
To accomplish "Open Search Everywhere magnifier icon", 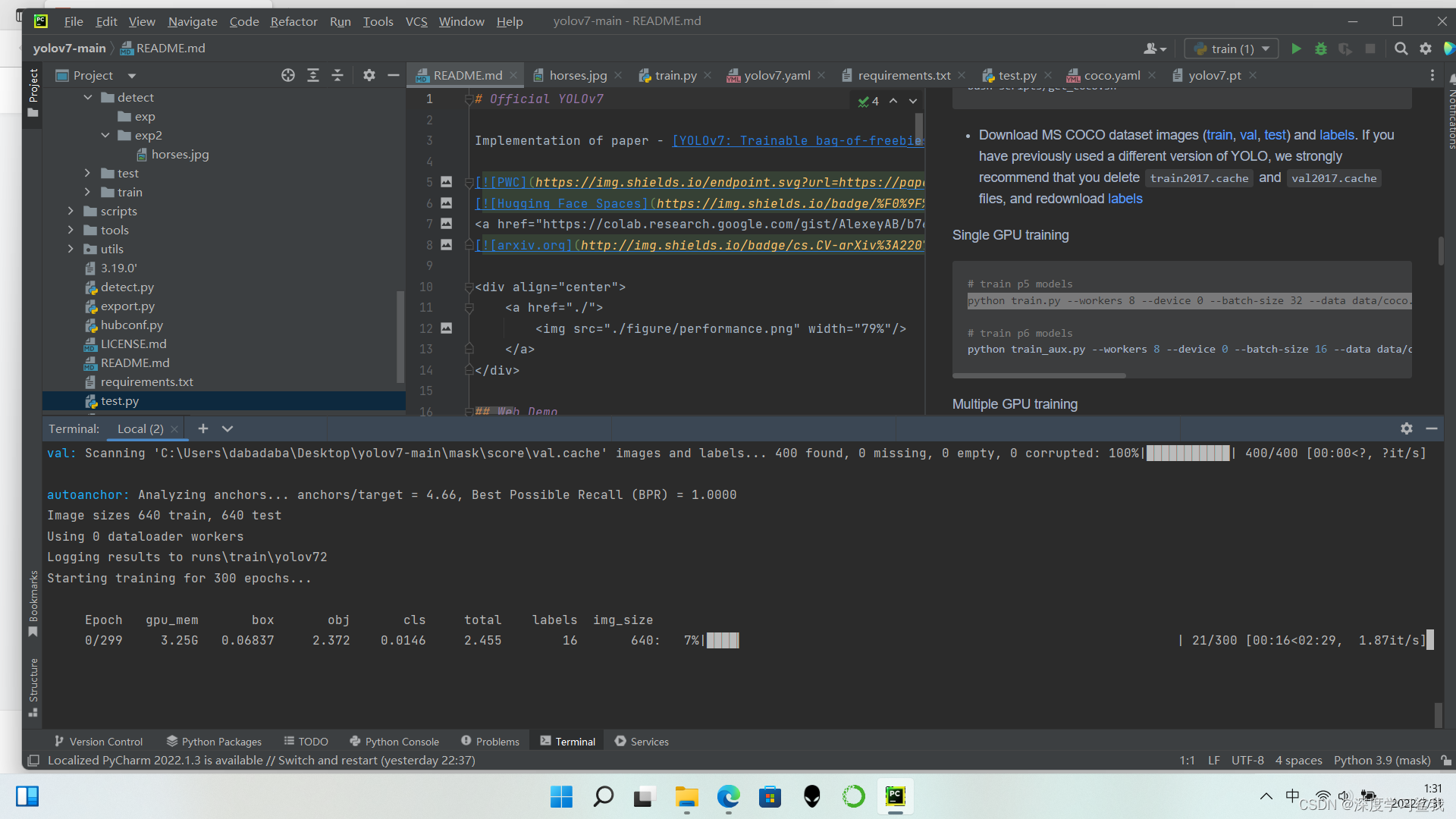I will (1401, 49).
